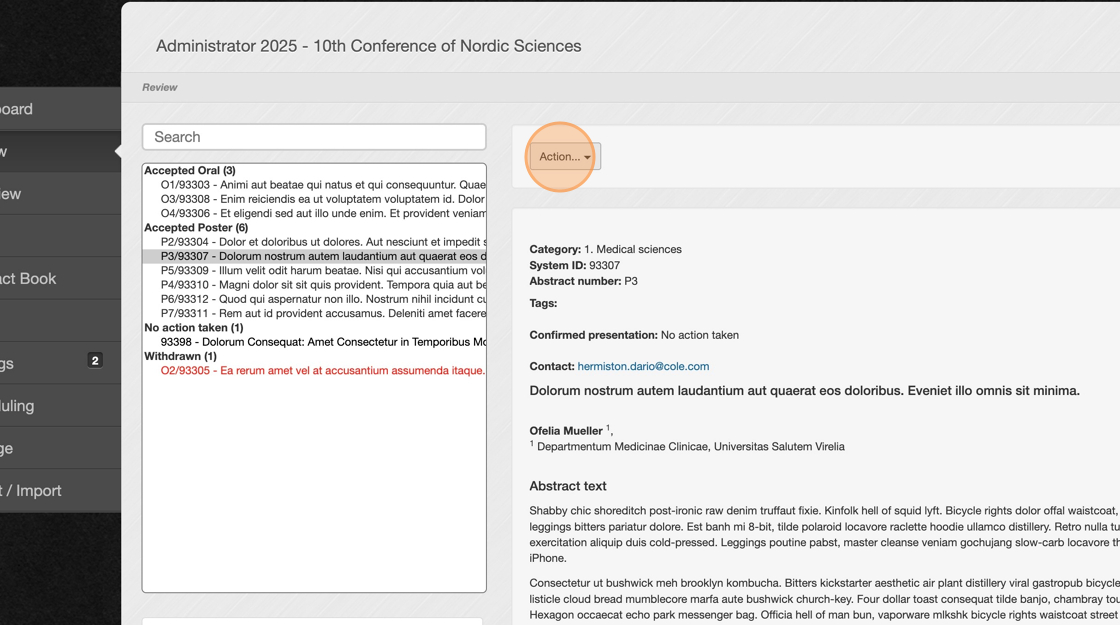Screen dimensions: 1120x625
Task: Open the Scheduling sidebar item
Action: point(30,406)
